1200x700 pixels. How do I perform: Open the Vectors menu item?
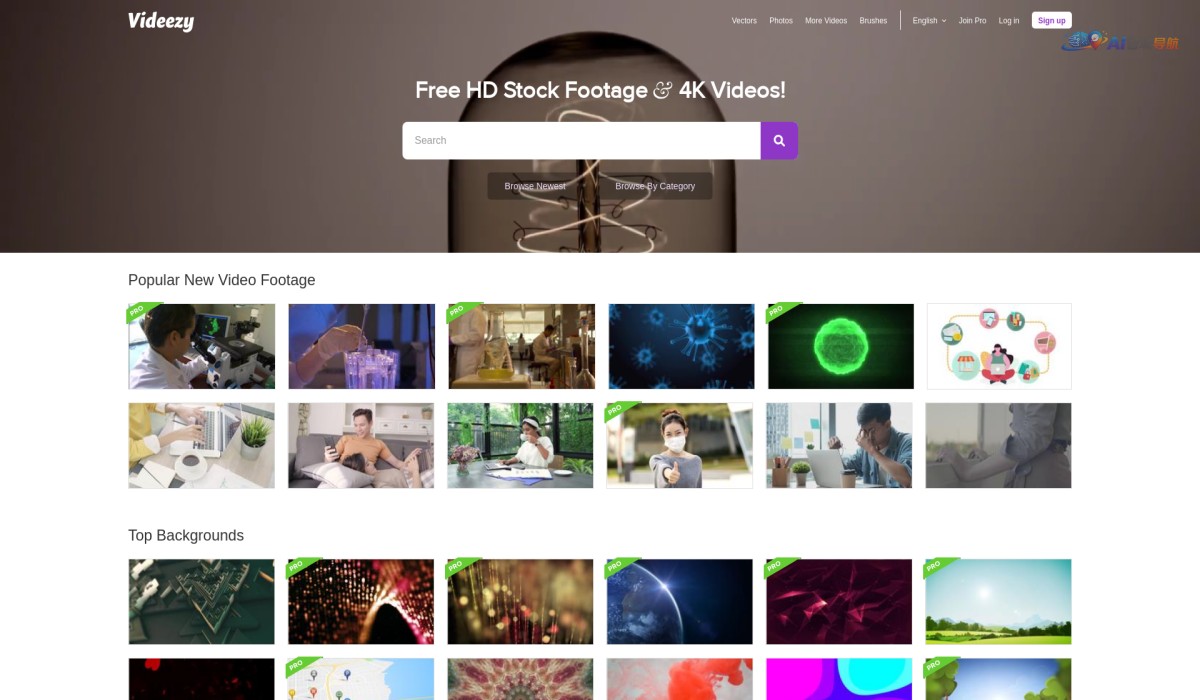tap(744, 21)
